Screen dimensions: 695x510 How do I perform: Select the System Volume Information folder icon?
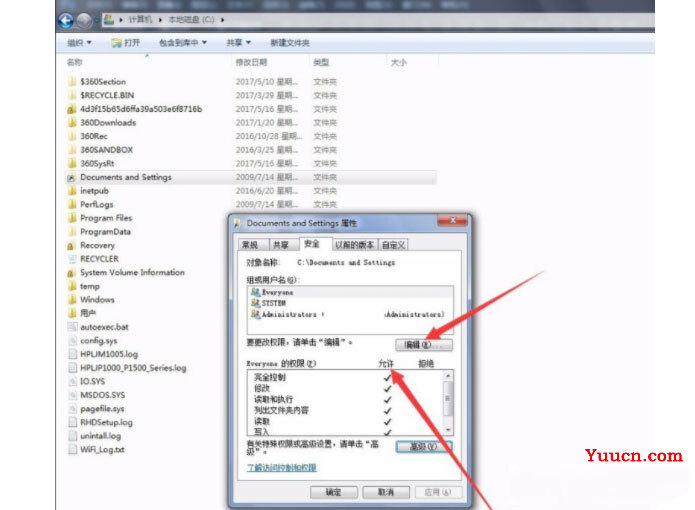[71, 273]
